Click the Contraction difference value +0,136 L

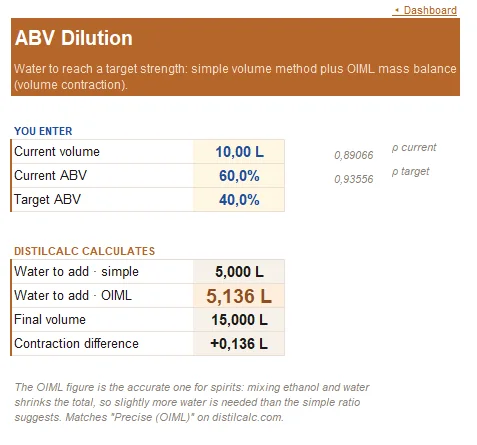[x=239, y=344]
